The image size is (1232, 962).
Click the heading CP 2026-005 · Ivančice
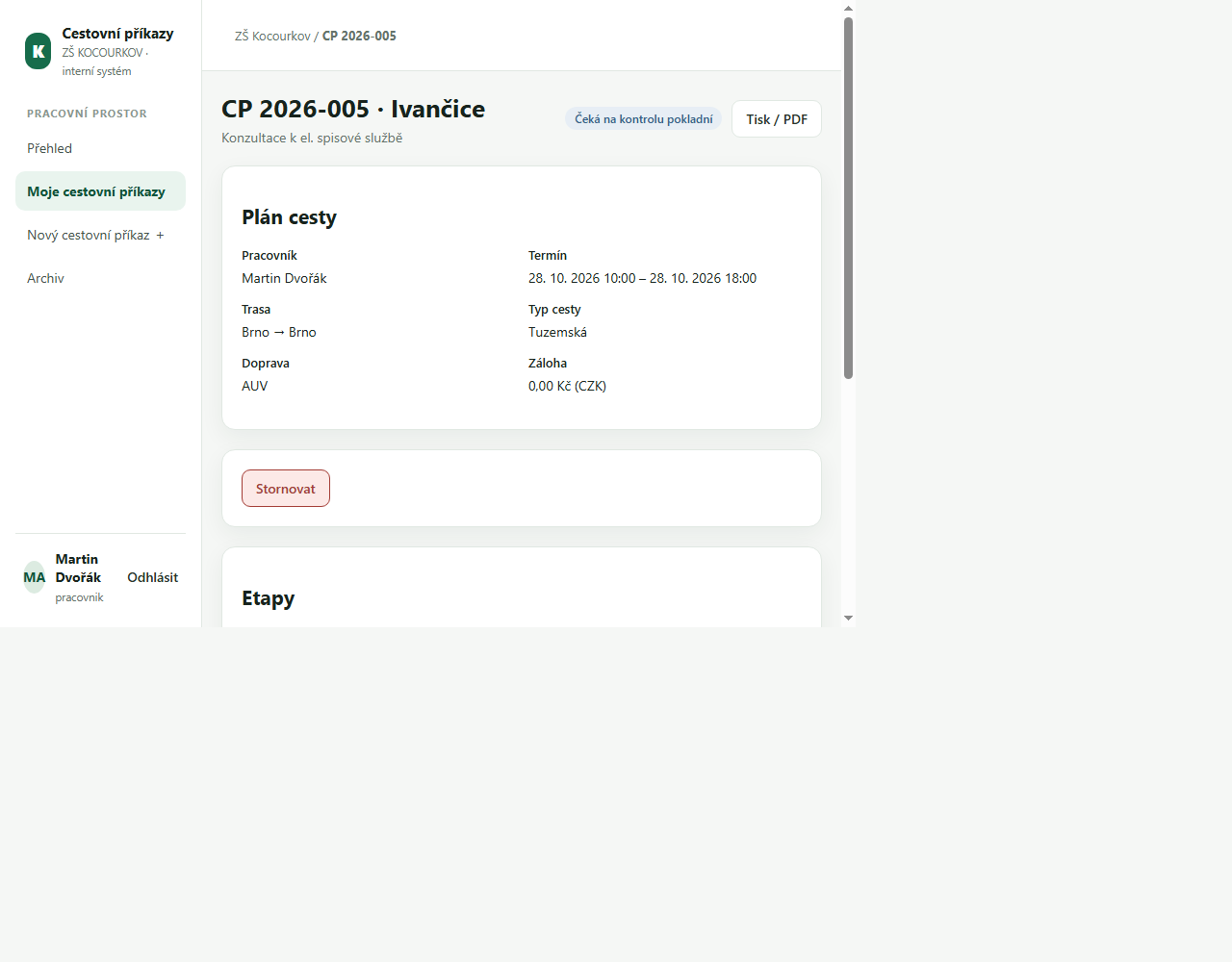click(x=353, y=109)
